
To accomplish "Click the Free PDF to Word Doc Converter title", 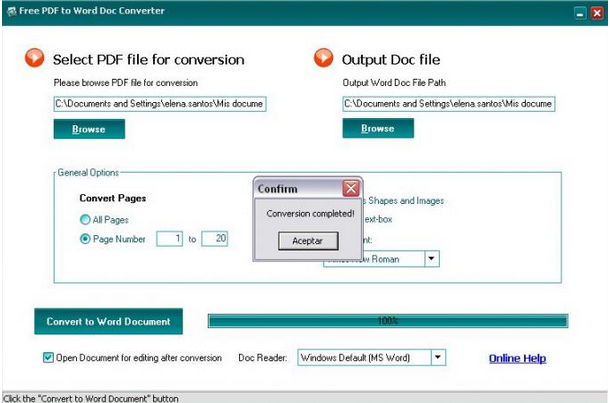I will (92, 11).
